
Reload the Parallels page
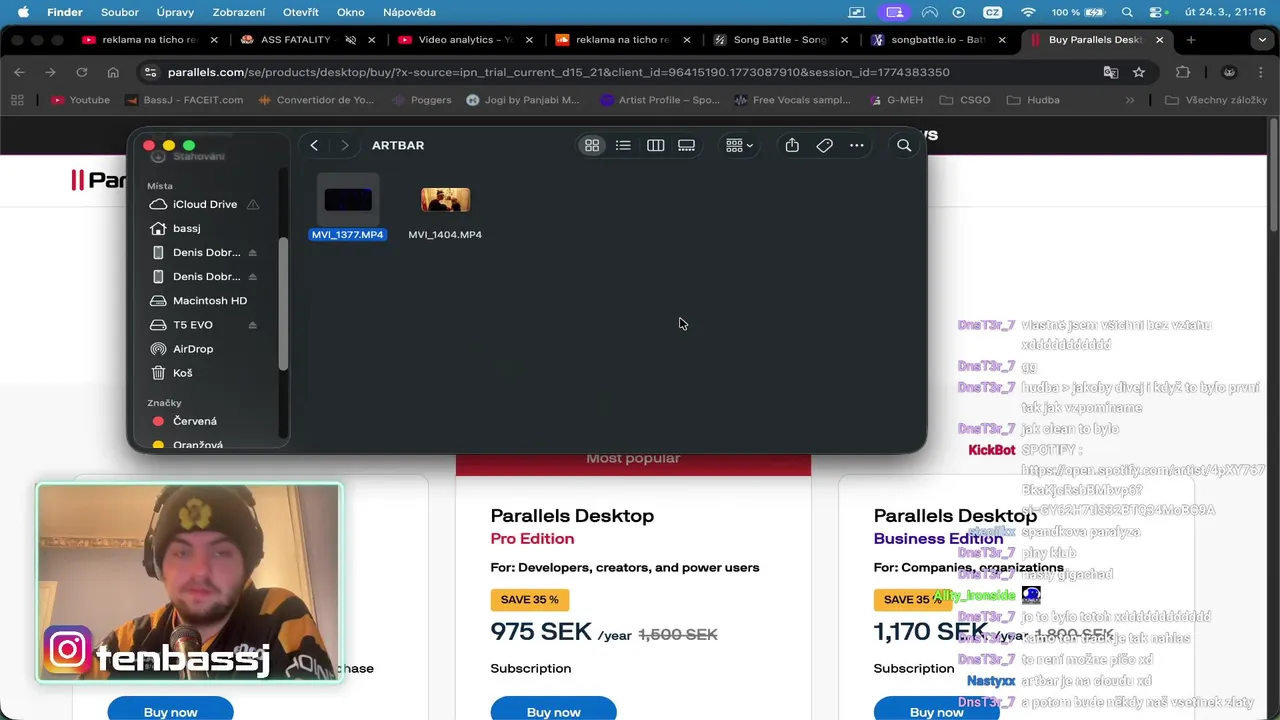82,72
